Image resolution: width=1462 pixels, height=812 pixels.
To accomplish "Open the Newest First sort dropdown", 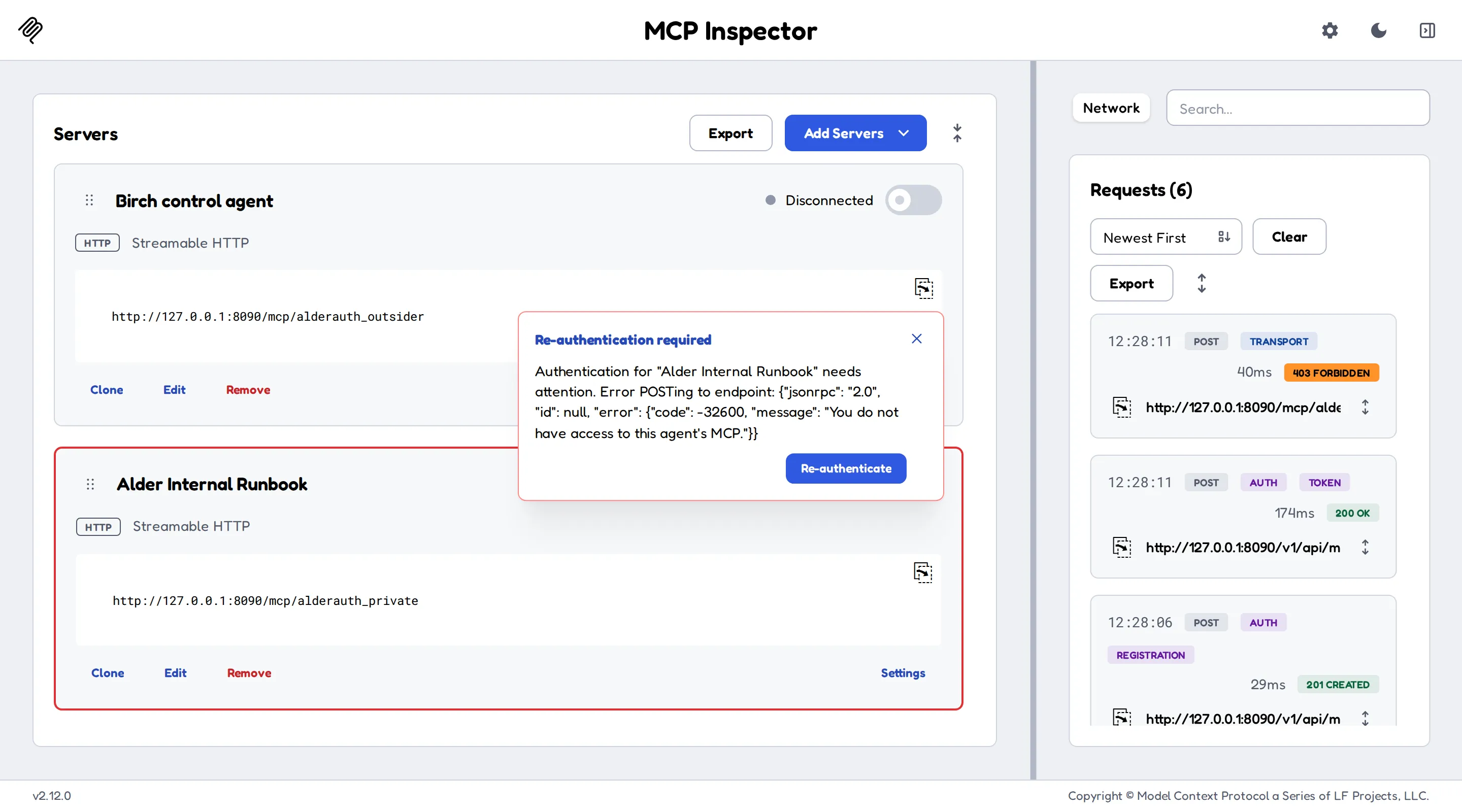I will pyautogui.click(x=1166, y=237).
